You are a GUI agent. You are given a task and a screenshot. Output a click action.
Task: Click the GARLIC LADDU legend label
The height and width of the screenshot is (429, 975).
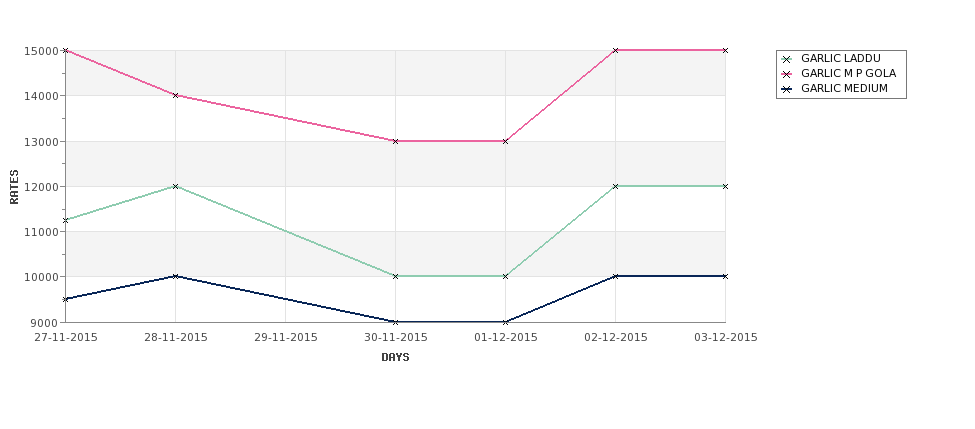[841, 58]
